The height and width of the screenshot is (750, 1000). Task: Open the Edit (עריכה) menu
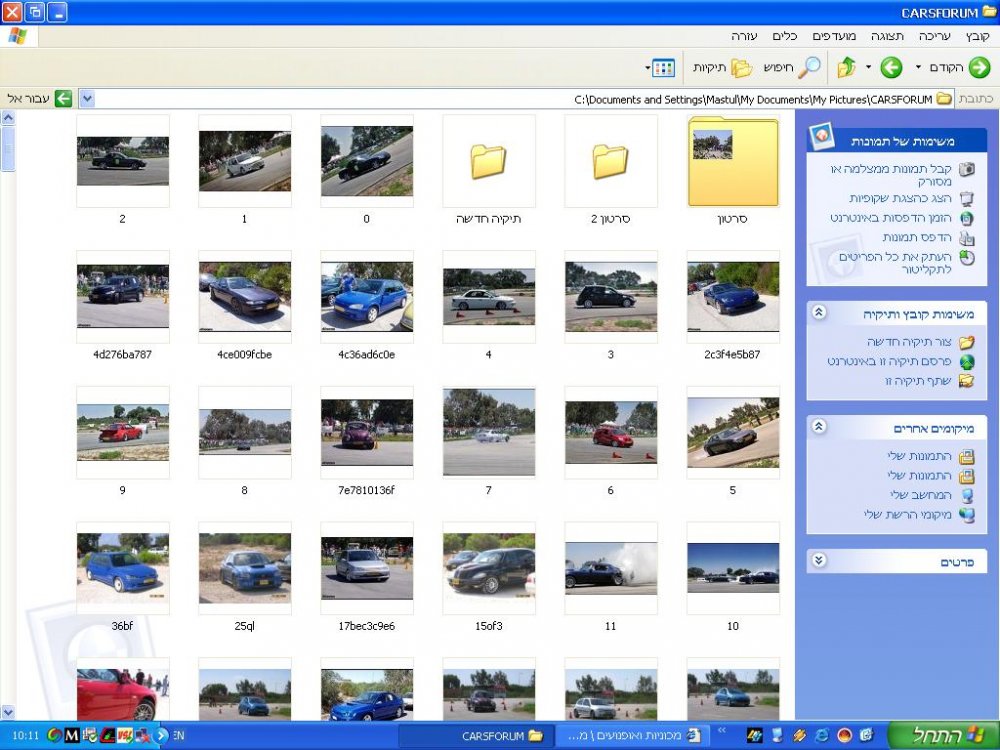click(x=934, y=36)
